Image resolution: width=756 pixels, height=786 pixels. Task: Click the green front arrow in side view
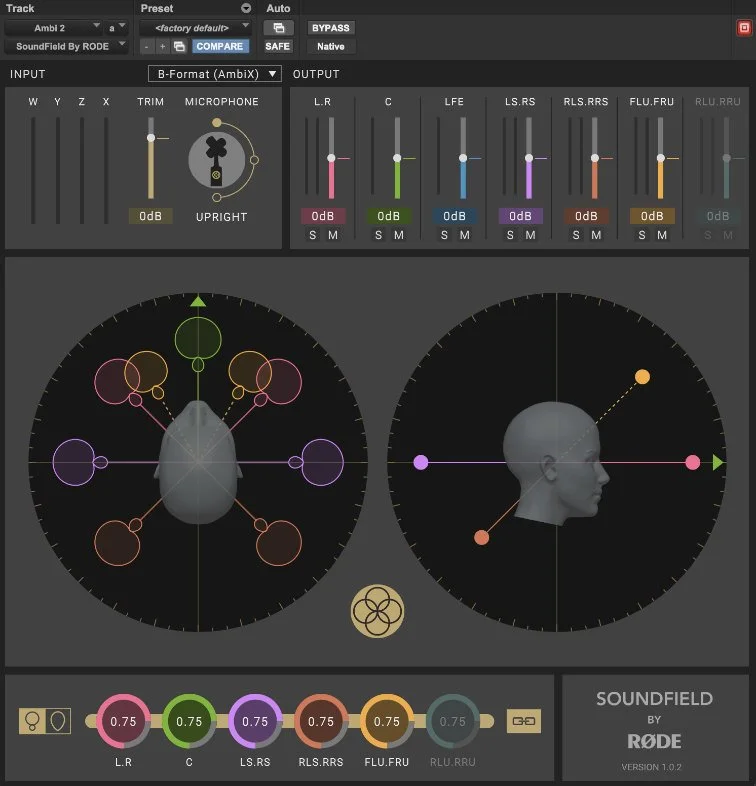point(718,462)
